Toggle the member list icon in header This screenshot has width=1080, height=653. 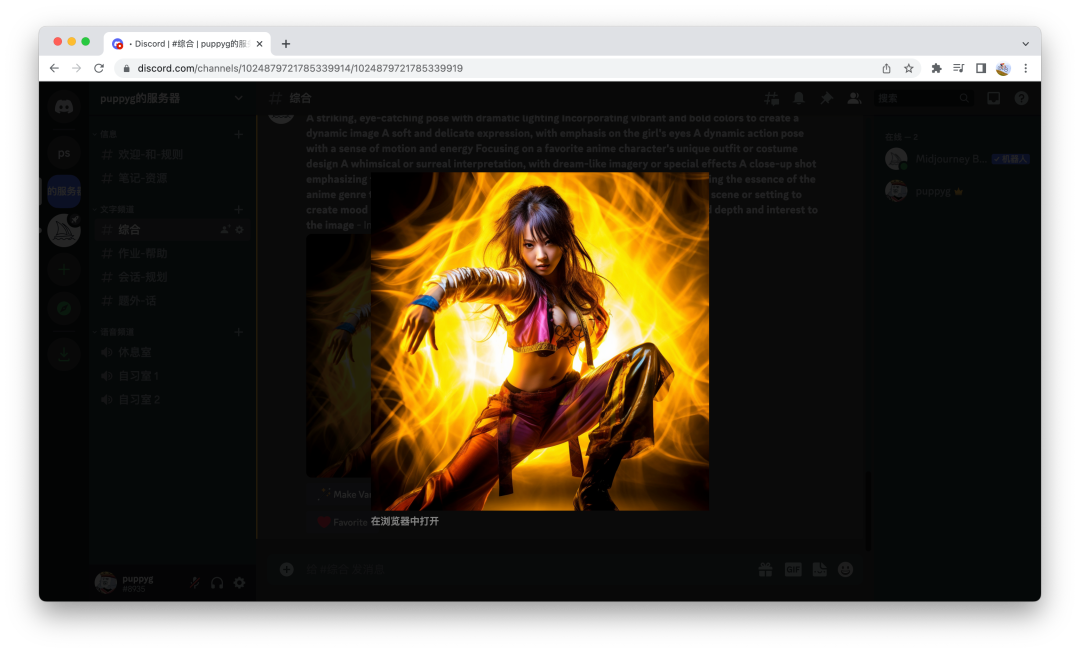[x=854, y=98]
